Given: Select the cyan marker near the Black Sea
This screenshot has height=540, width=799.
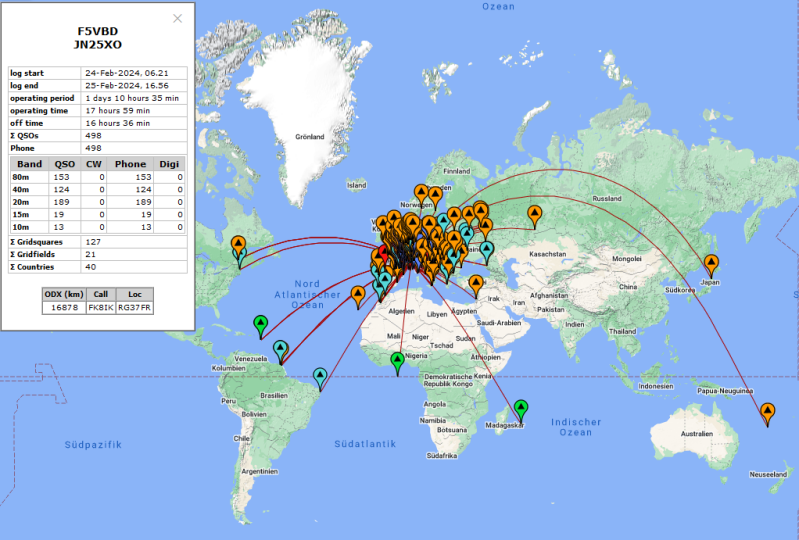Looking at the screenshot, I should coord(486,250).
